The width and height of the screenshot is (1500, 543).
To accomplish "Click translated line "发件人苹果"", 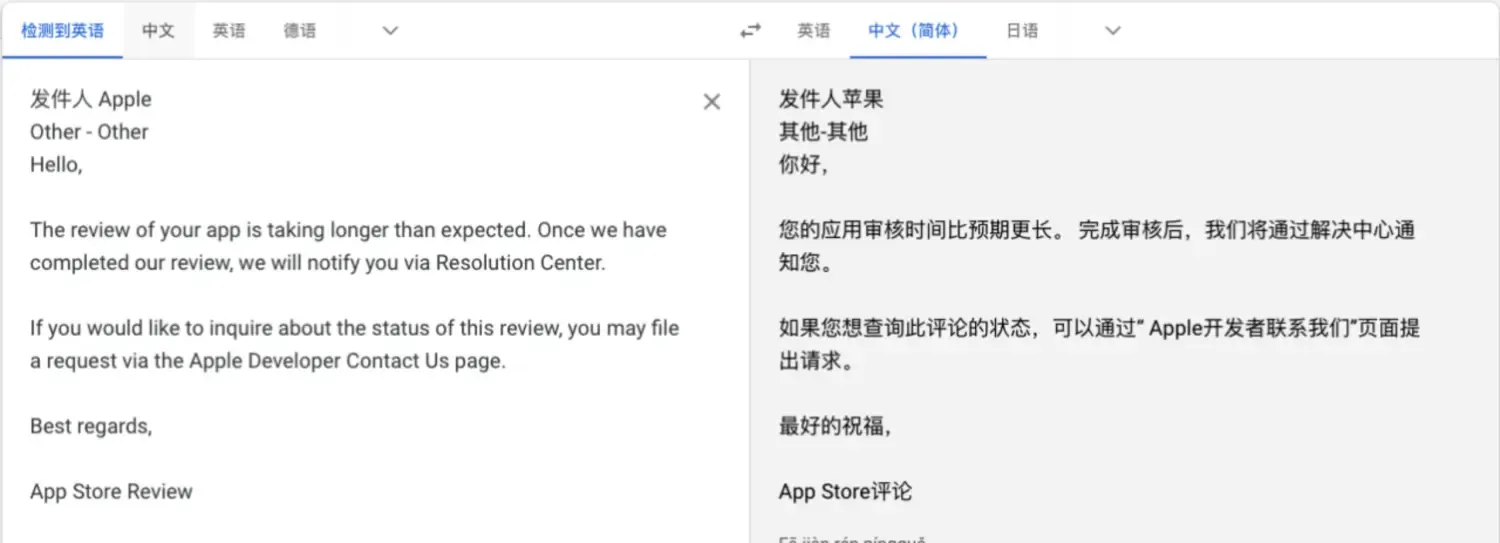I will [x=831, y=99].
